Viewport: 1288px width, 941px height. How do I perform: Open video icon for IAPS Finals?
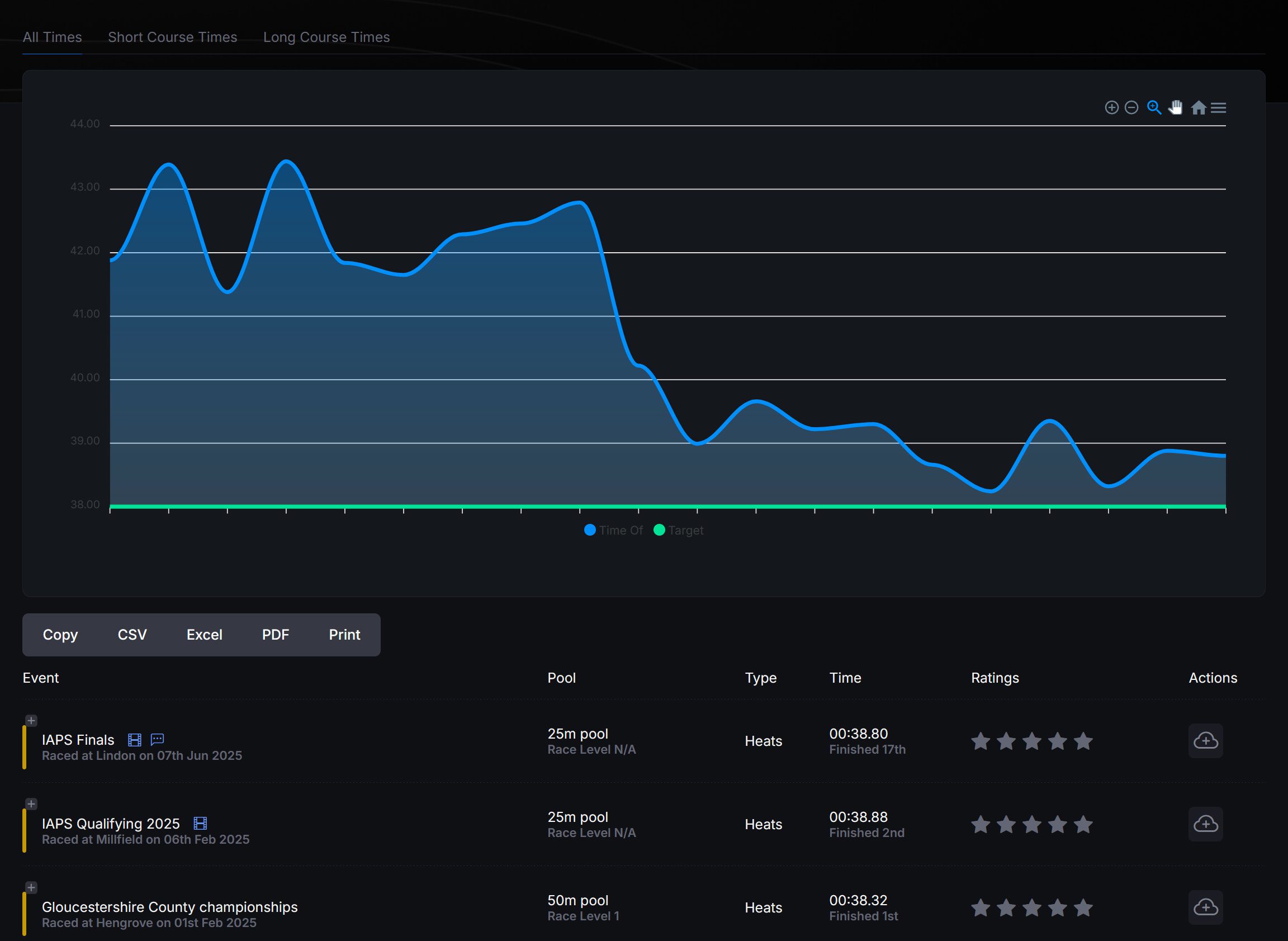pyautogui.click(x=134, y=740)
